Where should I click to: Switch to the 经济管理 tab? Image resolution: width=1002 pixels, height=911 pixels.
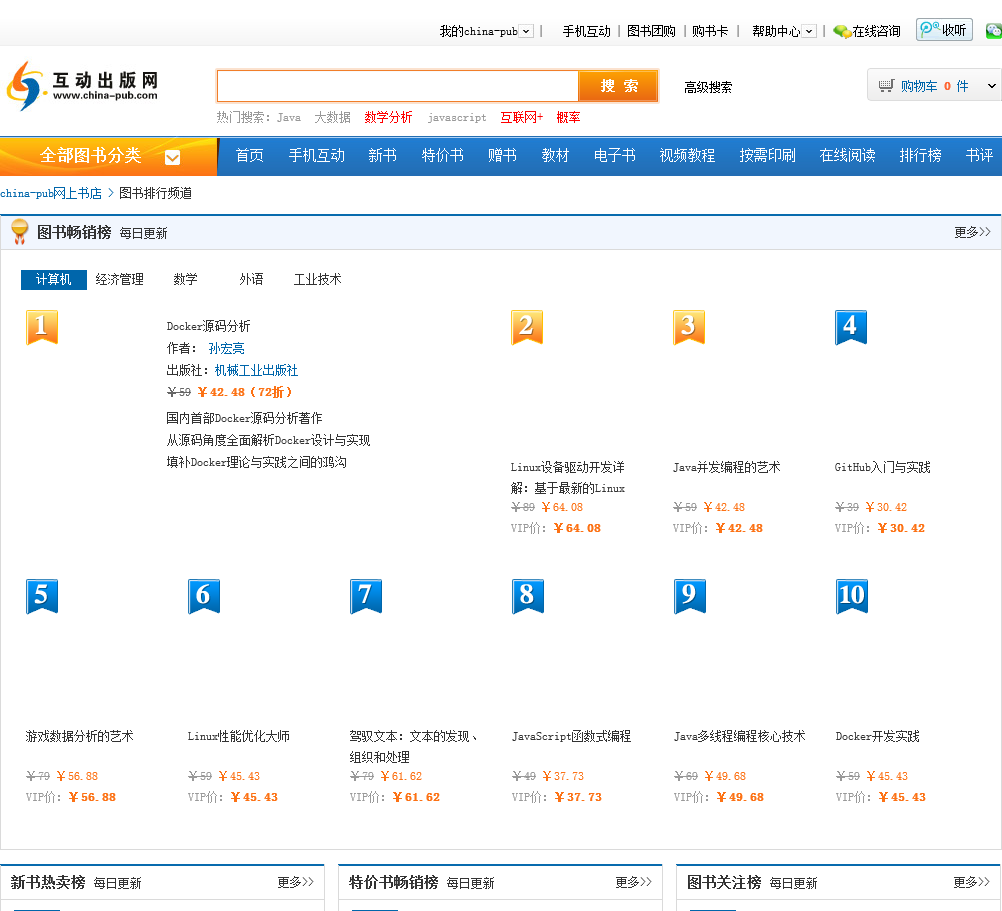pyautogui.click(x=119, y=279)
